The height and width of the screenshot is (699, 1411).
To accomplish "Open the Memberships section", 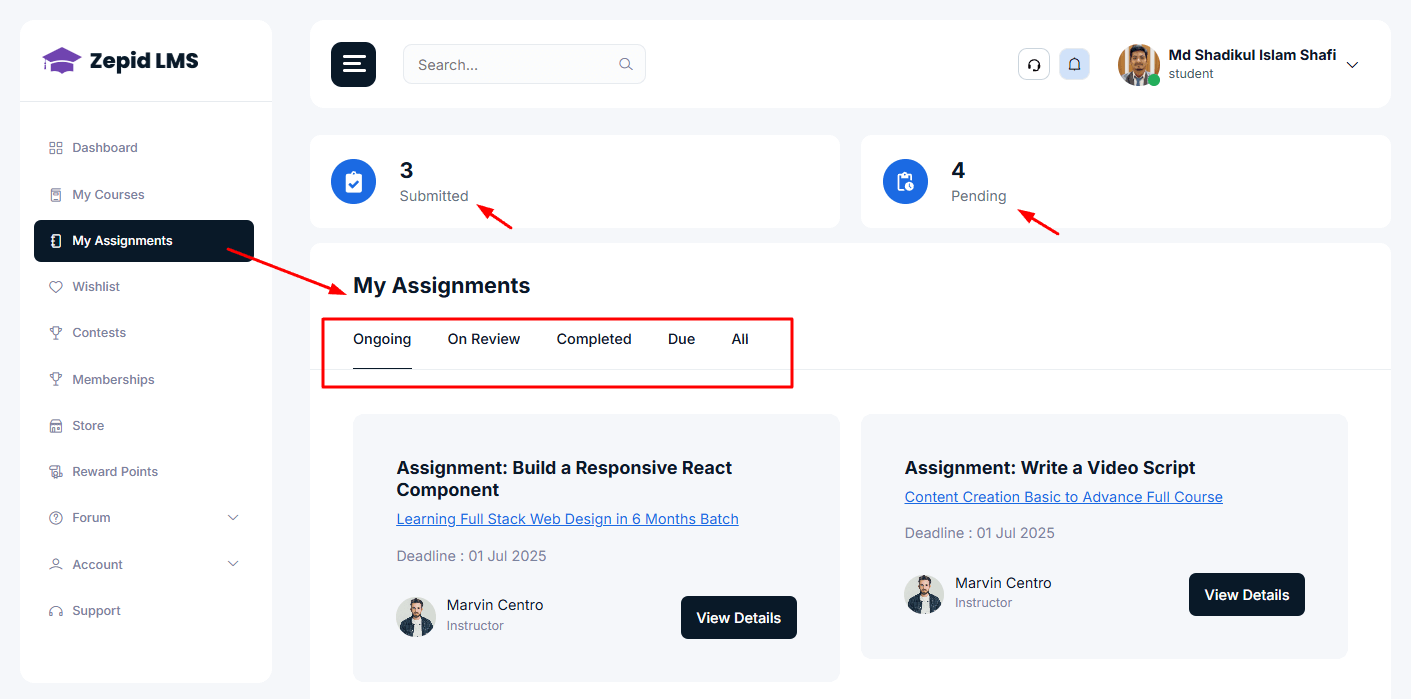I will click(x=113, y=379).
